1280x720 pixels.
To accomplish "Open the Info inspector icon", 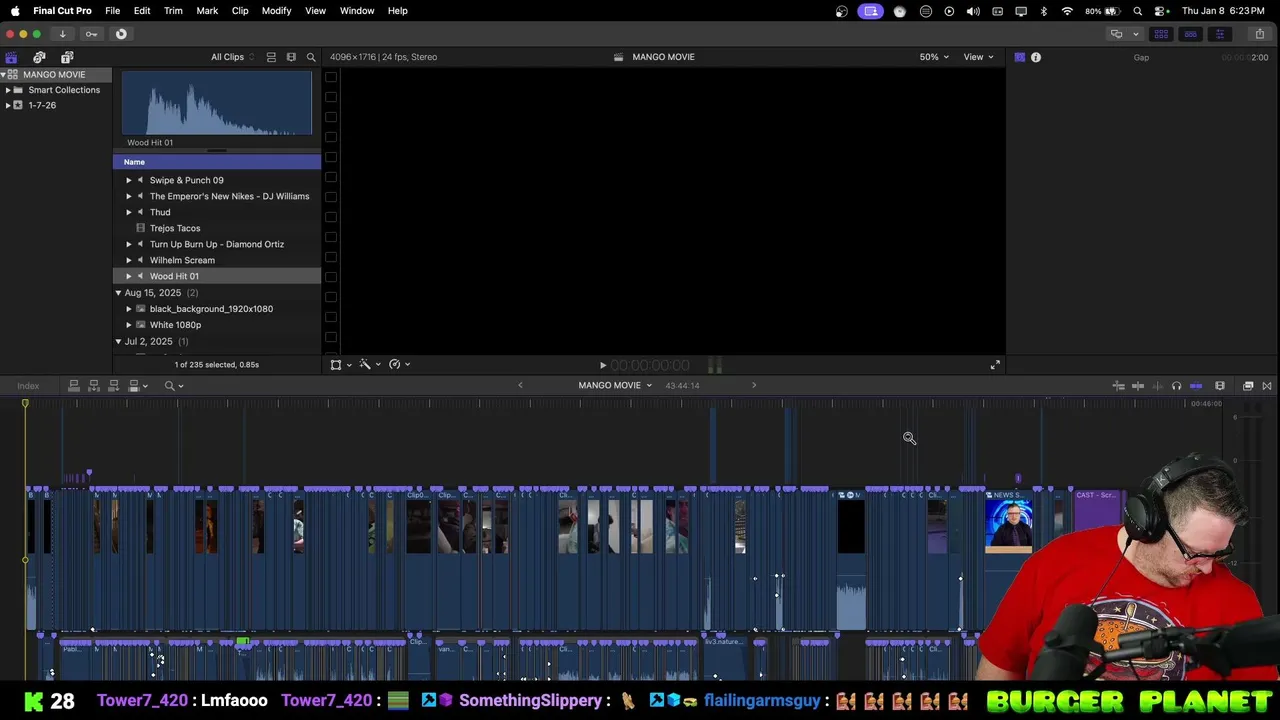I will tap(1036, 57).
